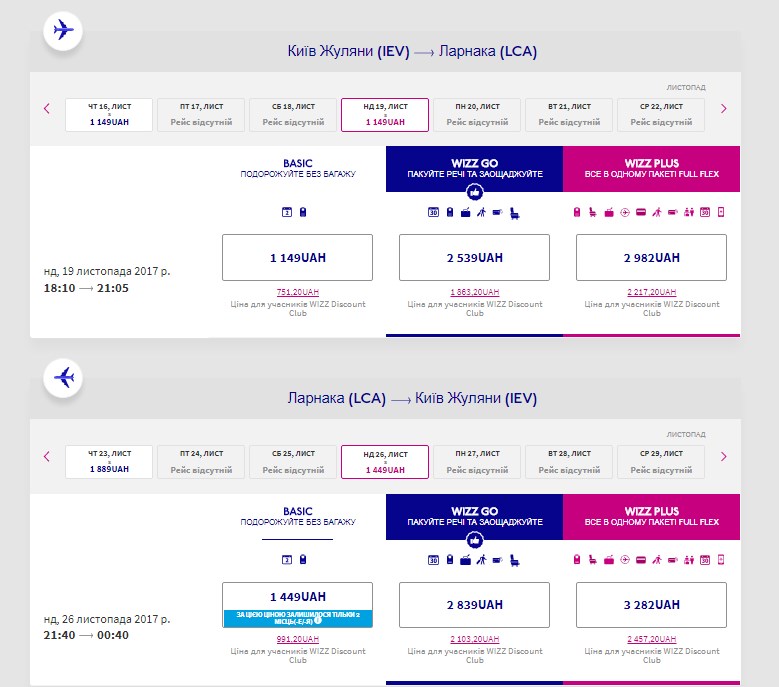Select Нд 26 лист return date tab

click(385, 462)
